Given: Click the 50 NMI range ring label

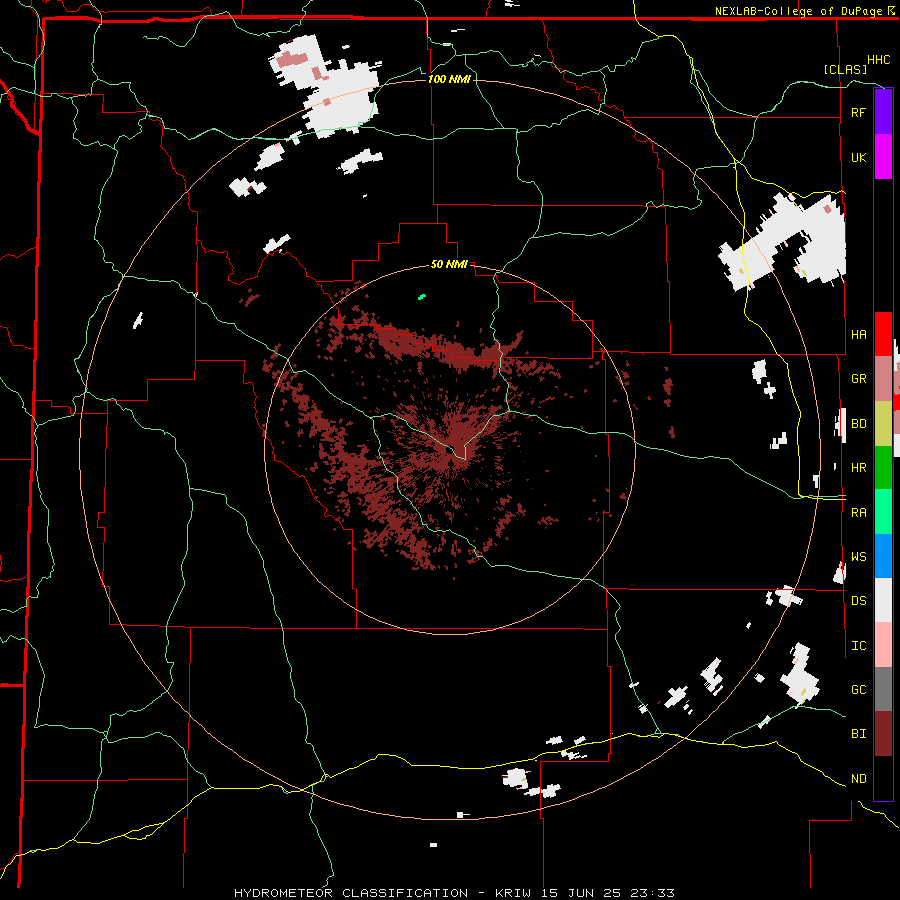Looking at the screenshot, I should (449, 264).
